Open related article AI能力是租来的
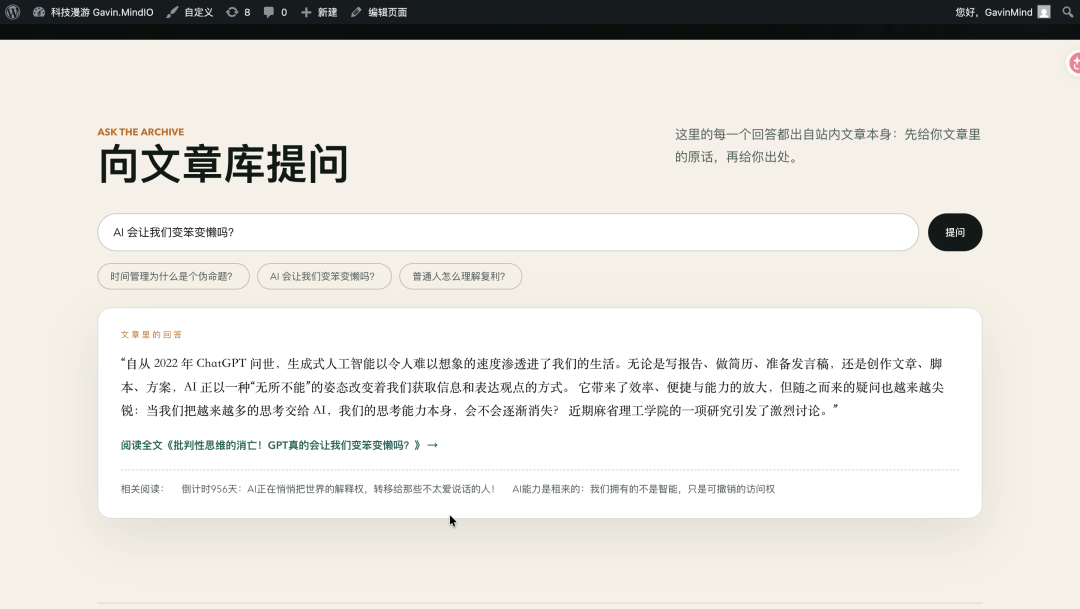This screenshot has width=1080, height=609. (643, 489)
